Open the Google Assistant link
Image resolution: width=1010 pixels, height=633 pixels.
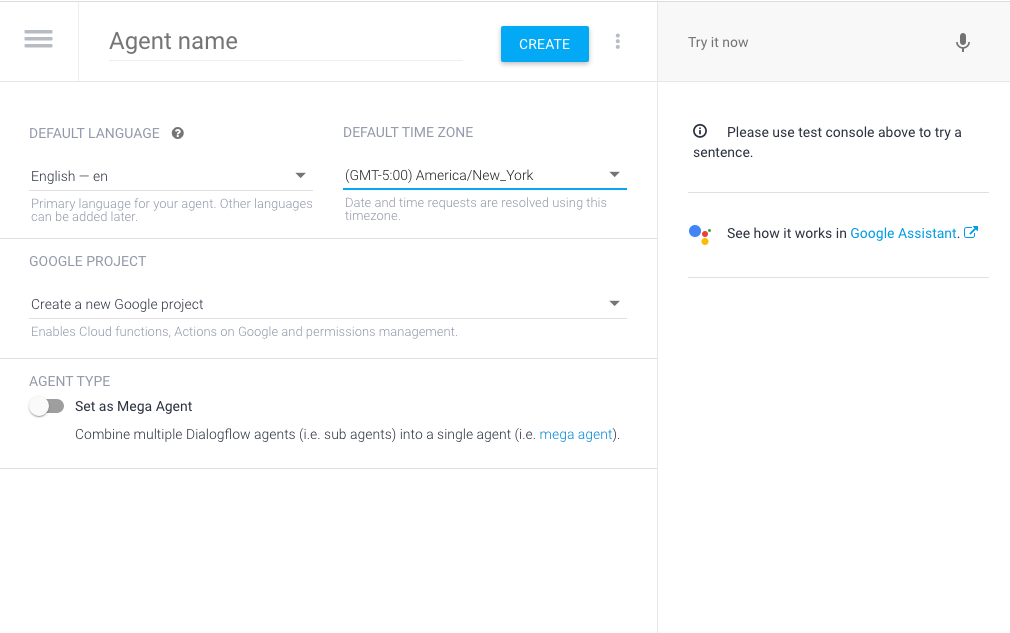point(904,233)
